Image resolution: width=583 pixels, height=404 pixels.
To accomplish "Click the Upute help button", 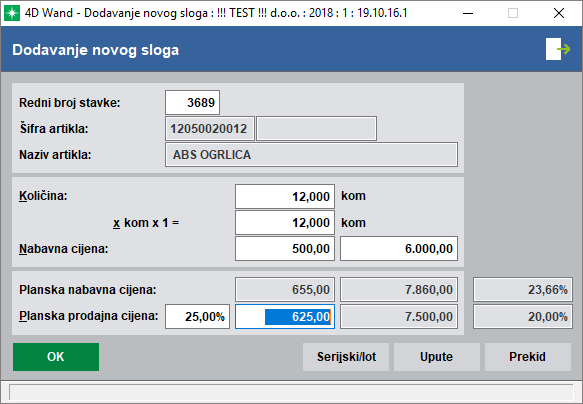I will click(437, 357).
